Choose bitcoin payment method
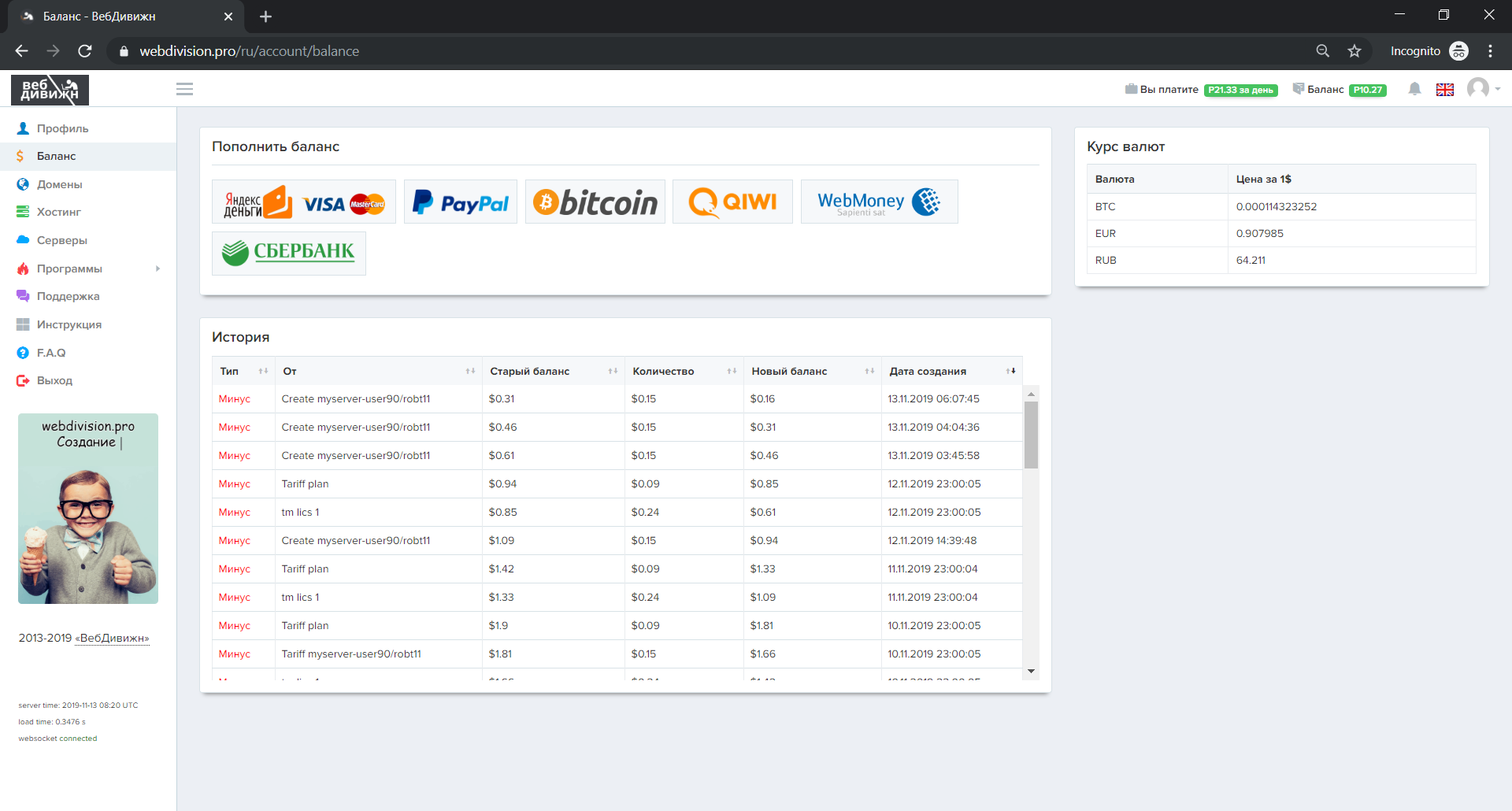 pyautogui.click(x=595, y=202)
